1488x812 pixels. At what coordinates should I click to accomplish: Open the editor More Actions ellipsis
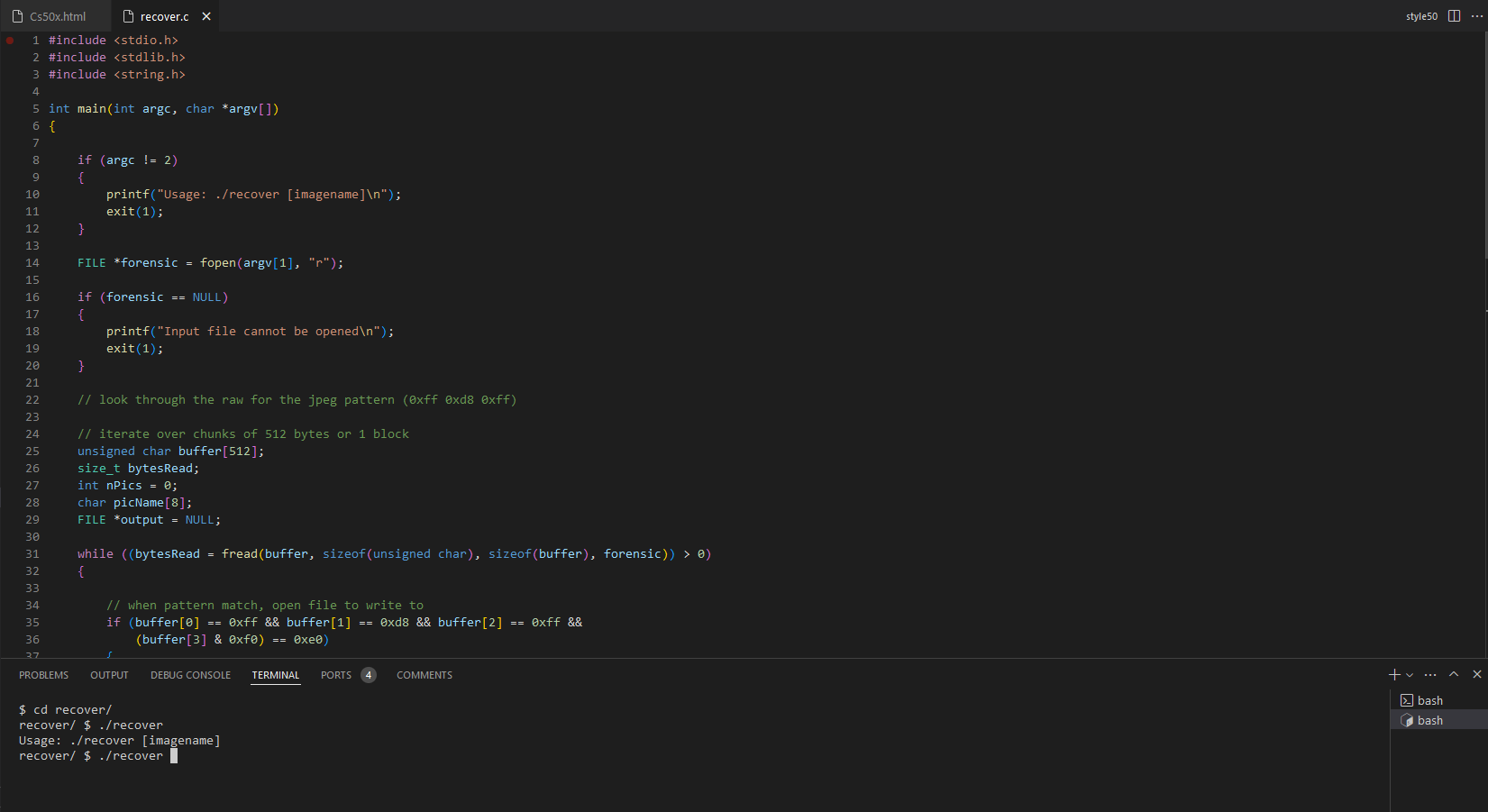coord(1476,16)
